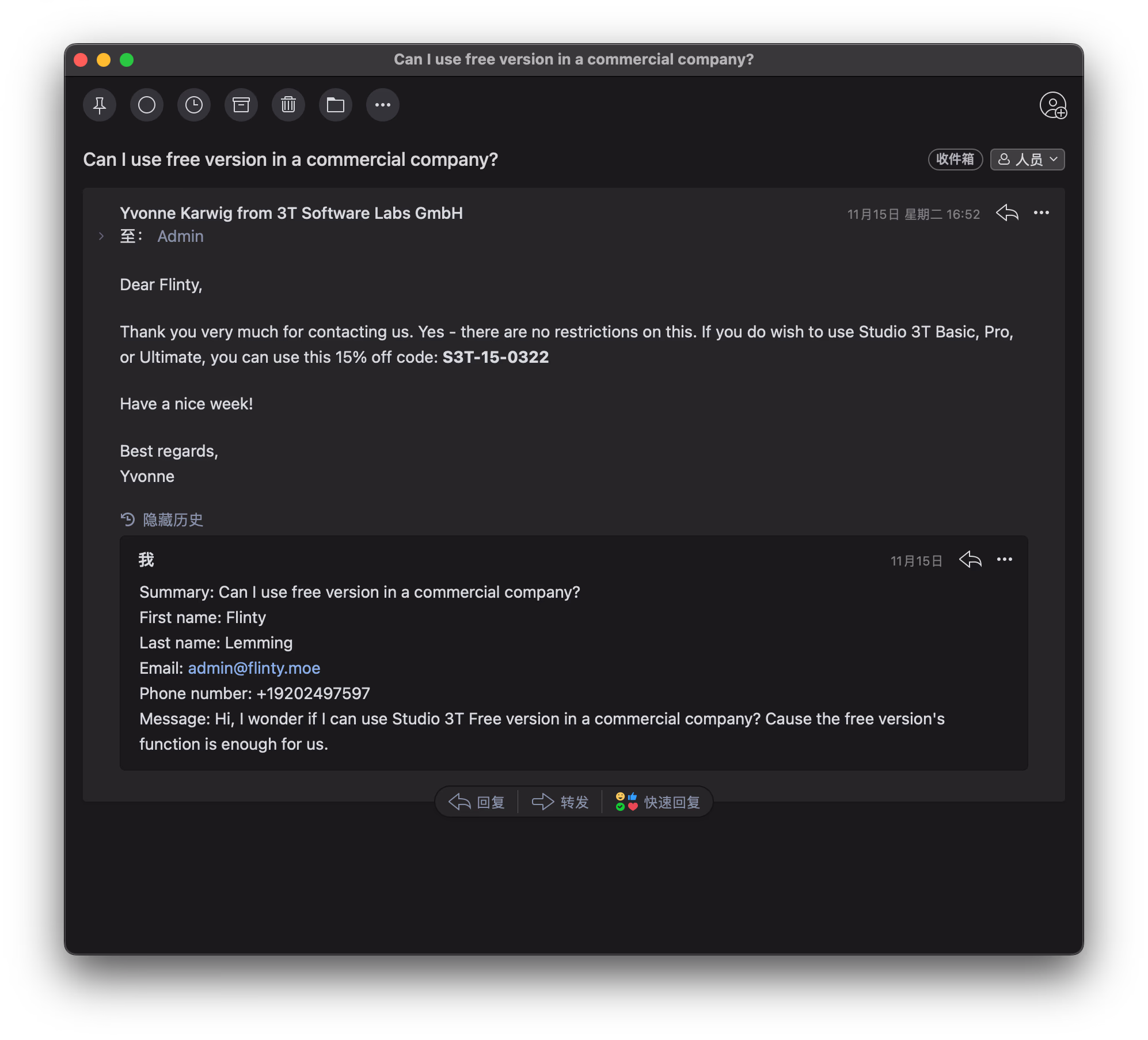Move email with the folder icon
1148x1040 pixels.
pos(336,105)
